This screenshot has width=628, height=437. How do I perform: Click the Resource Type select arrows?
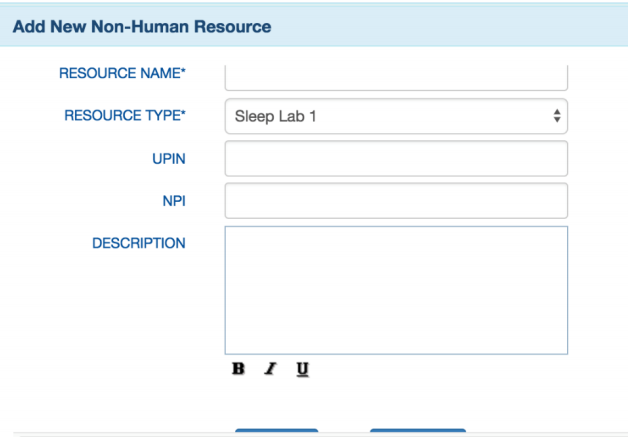pos(556,115)
